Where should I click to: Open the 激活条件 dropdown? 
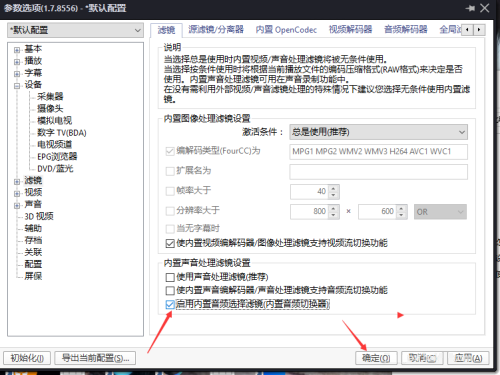pos(378,132)
